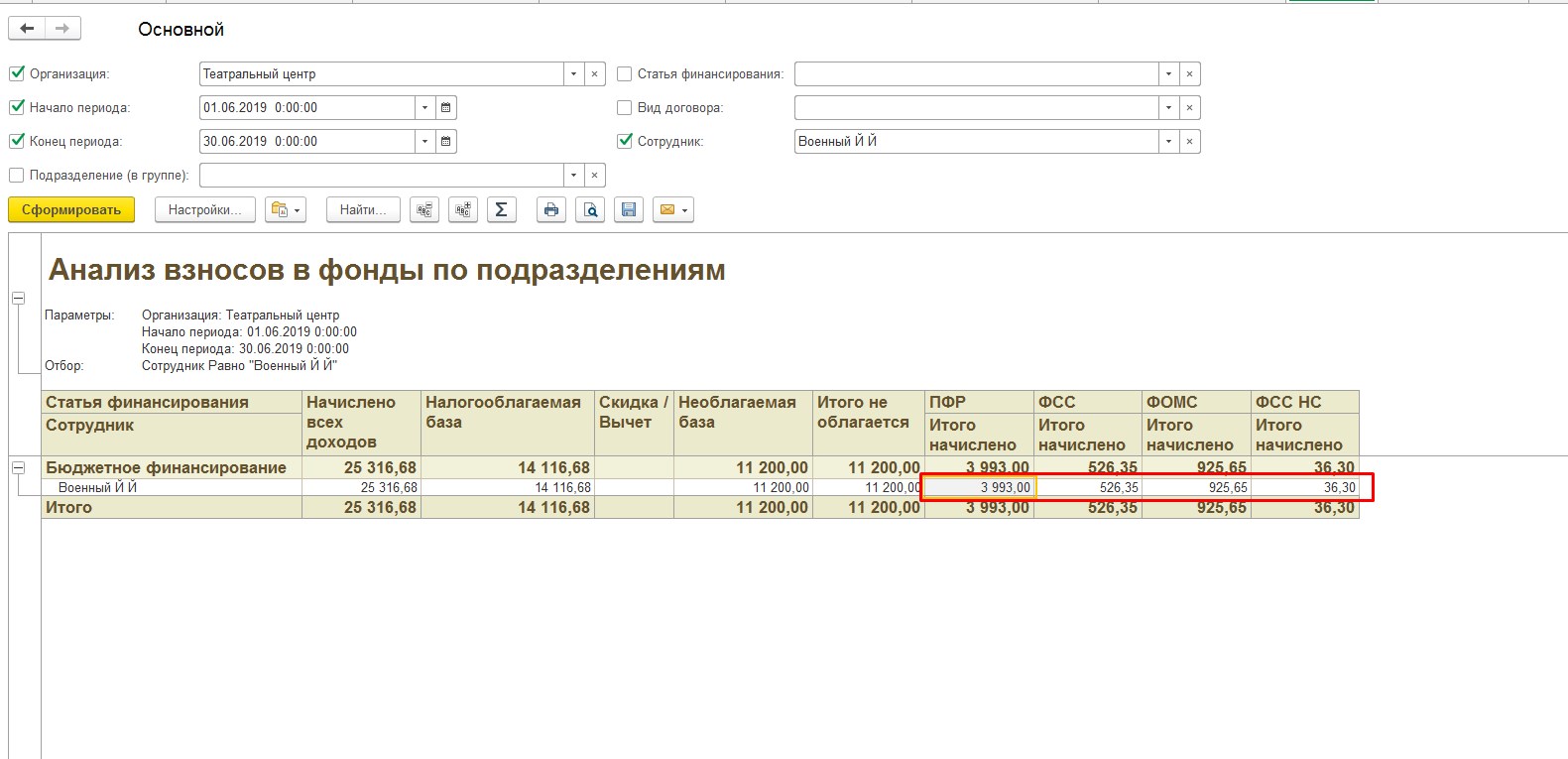Viewport: 1568px width, 759px height.
Task: Enable Подразделение (в группе) checkbox
Action: 17,175
